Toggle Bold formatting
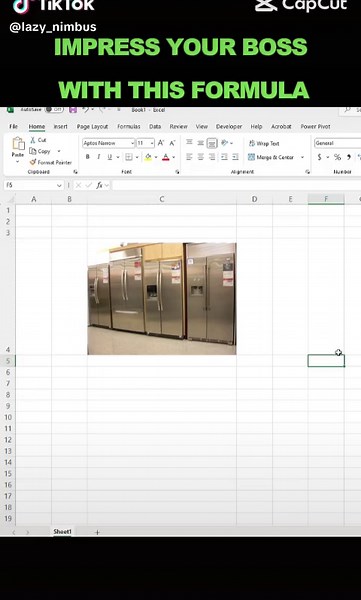 (x=88, y=157)
